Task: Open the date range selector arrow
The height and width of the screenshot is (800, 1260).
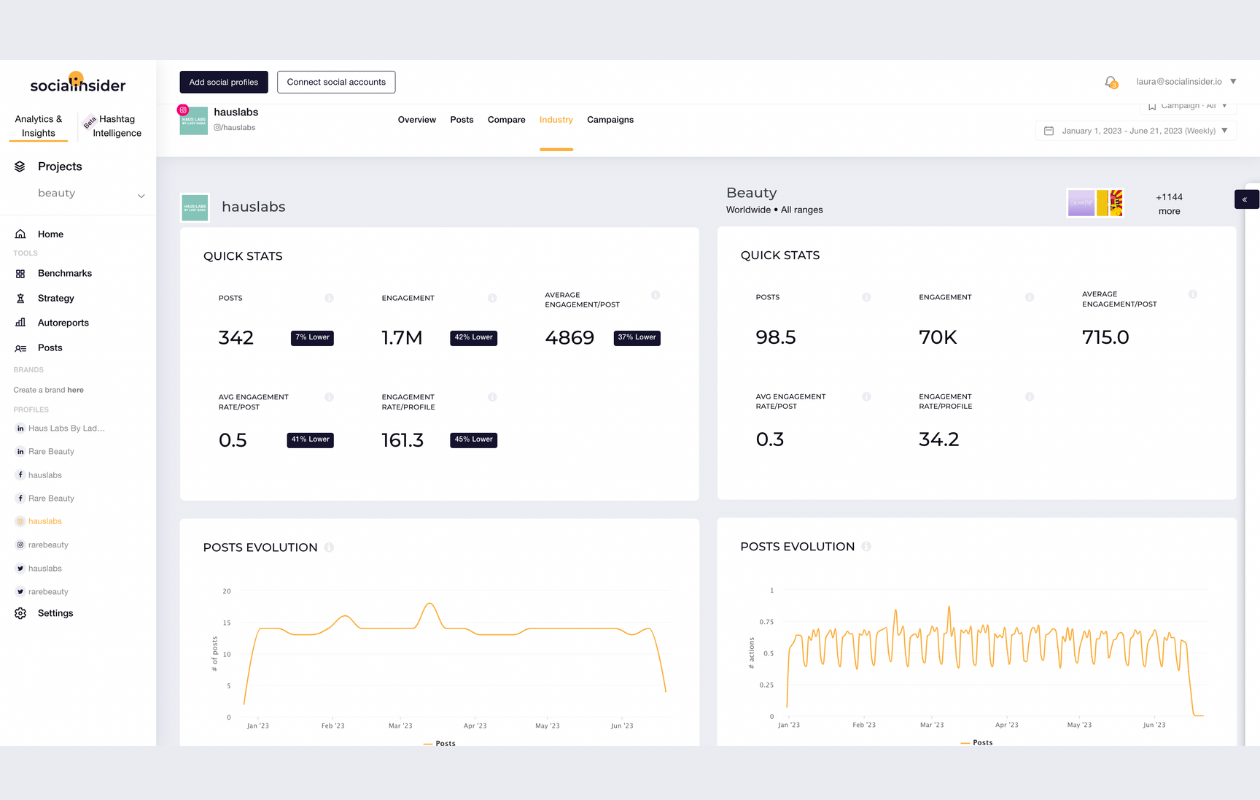Action: (x=1224, y=131)
